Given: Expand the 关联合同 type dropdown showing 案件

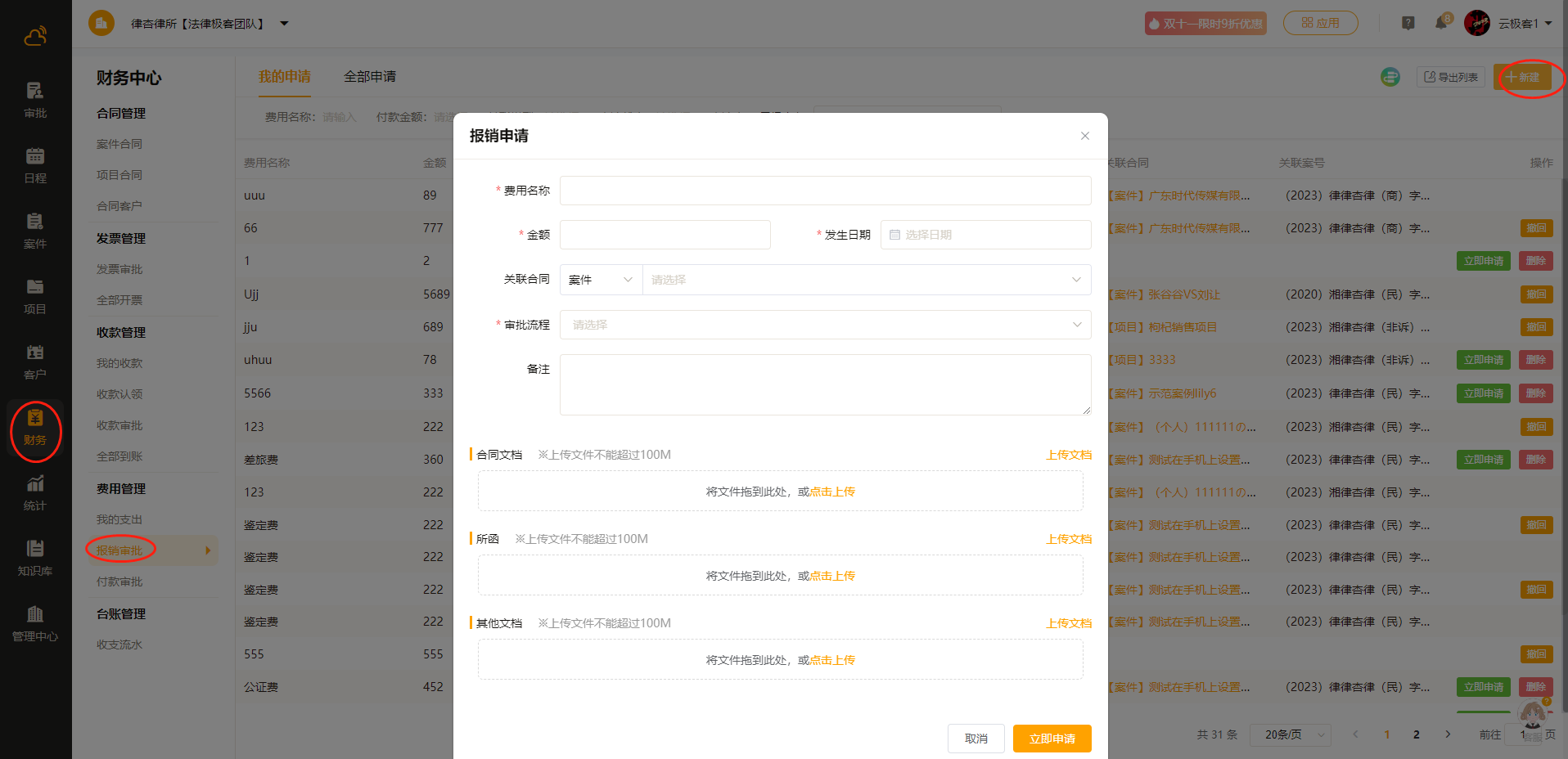Looking at the screenshot, I should click(601, 280).
